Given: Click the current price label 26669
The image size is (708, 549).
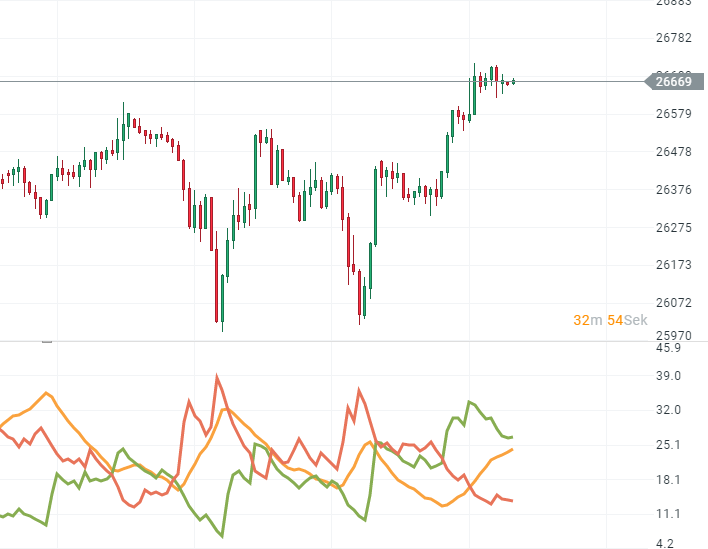Looking at the screenshot, I should 673,81.
